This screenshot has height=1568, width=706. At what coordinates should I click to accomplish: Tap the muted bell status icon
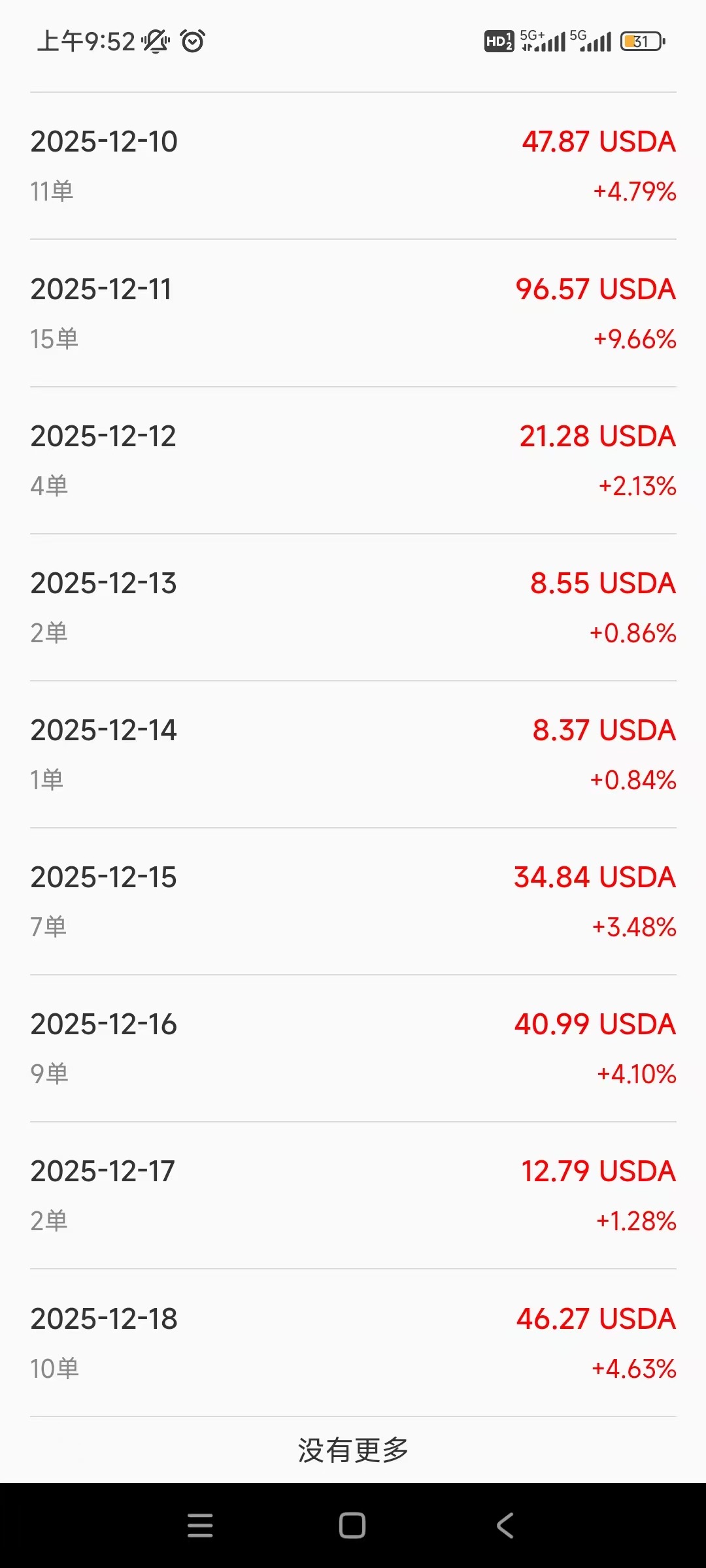coord(156,41)
